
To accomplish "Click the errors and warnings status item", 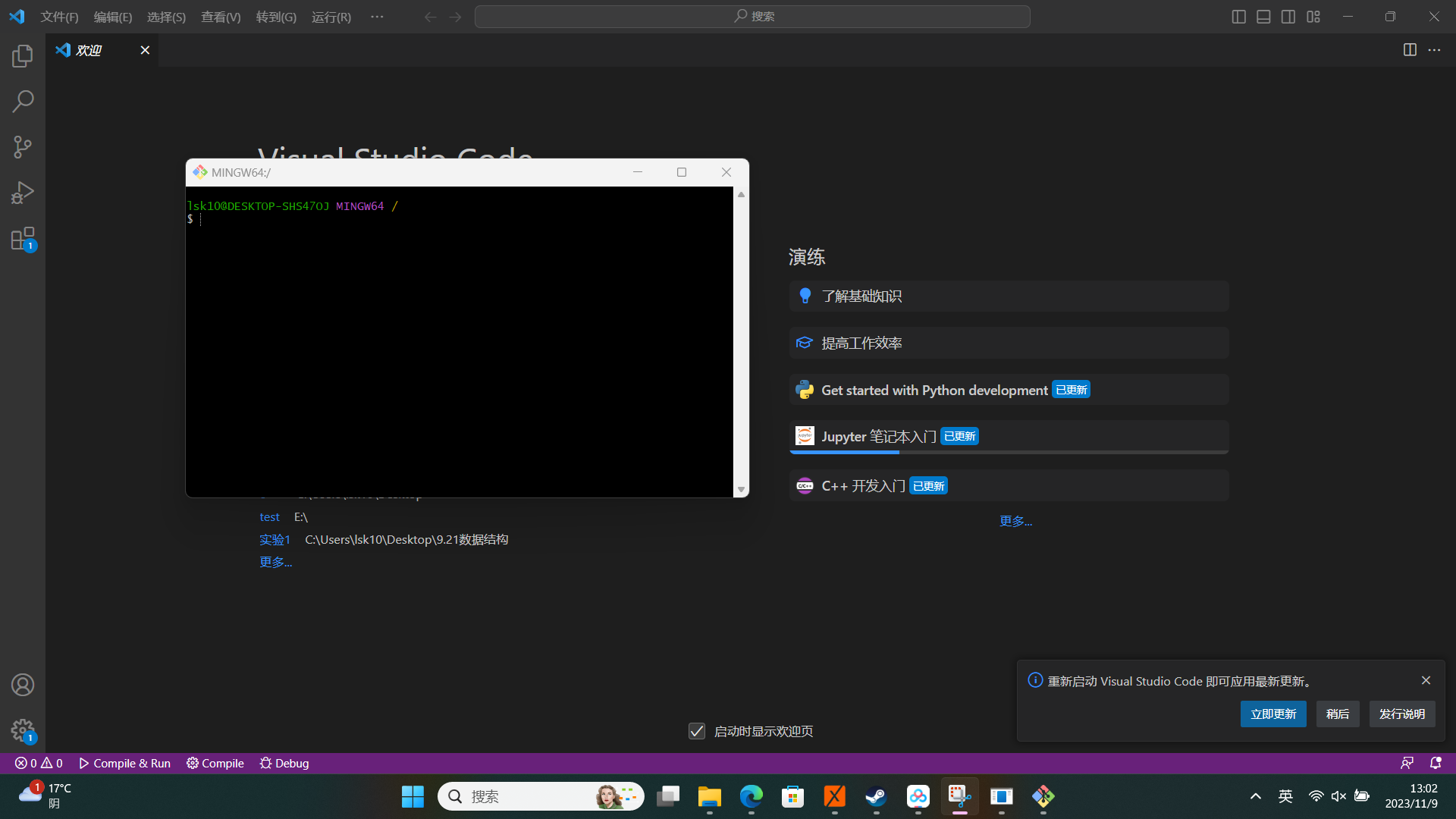I will pos(39,763).
